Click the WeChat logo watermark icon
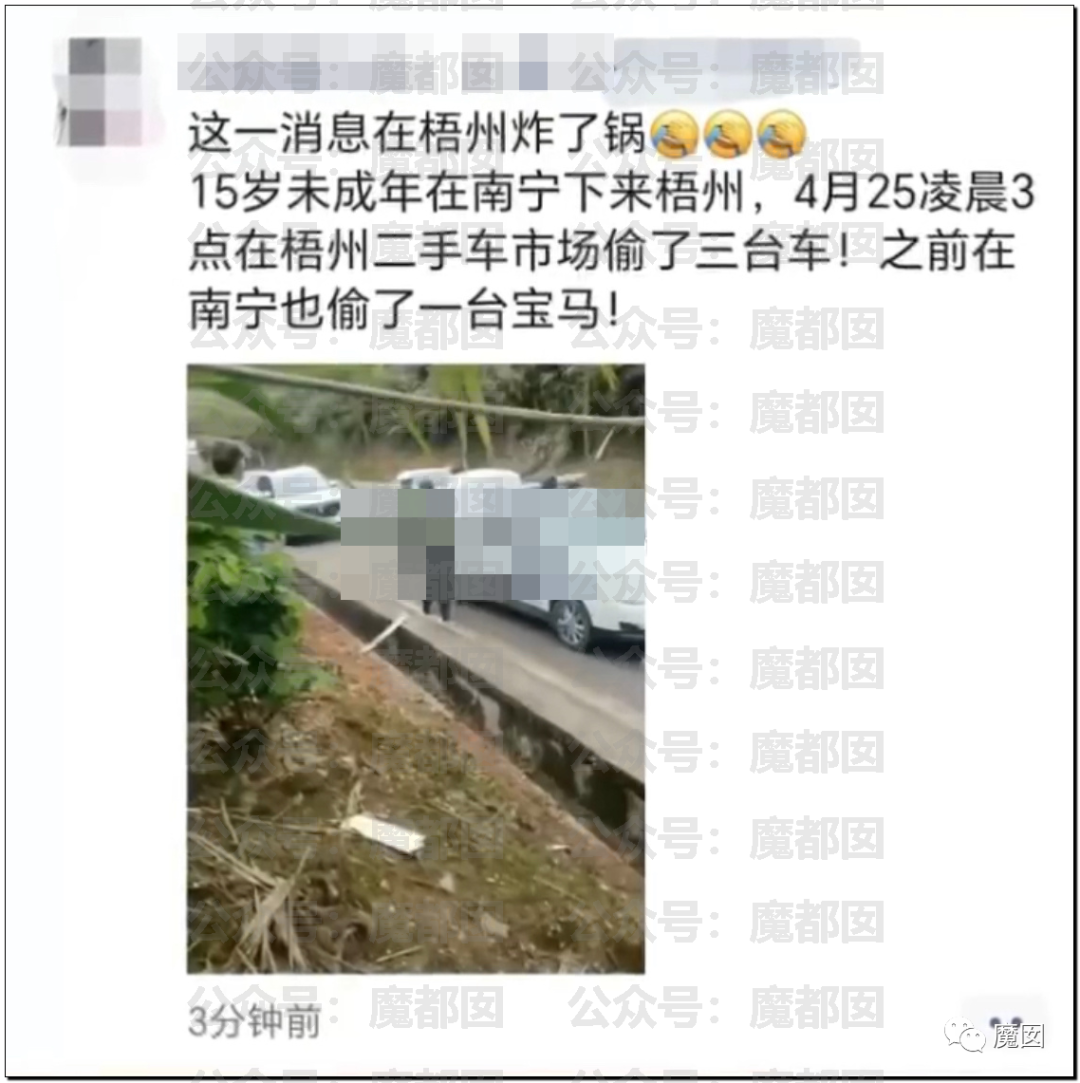Screen dimensions: 1080x1083 point(966,1037)
